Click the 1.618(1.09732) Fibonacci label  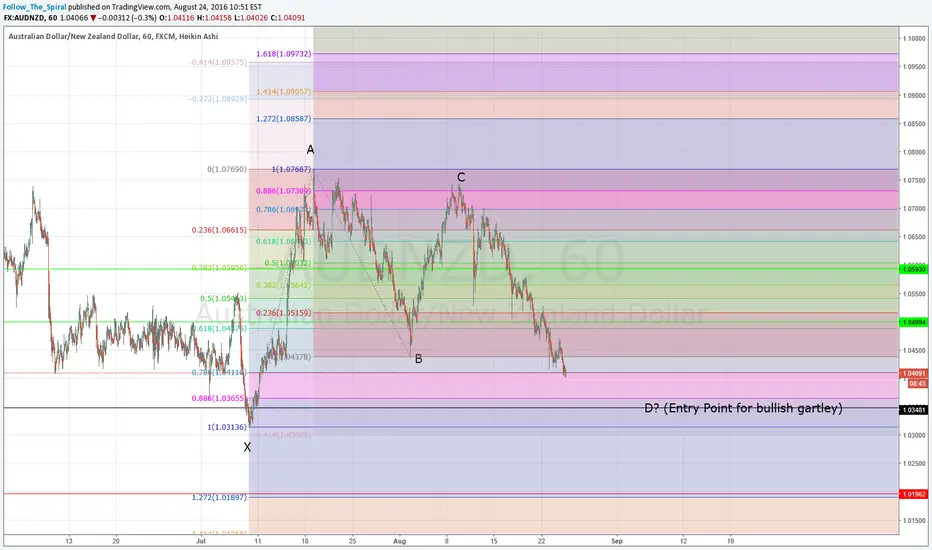pos(284,54)
